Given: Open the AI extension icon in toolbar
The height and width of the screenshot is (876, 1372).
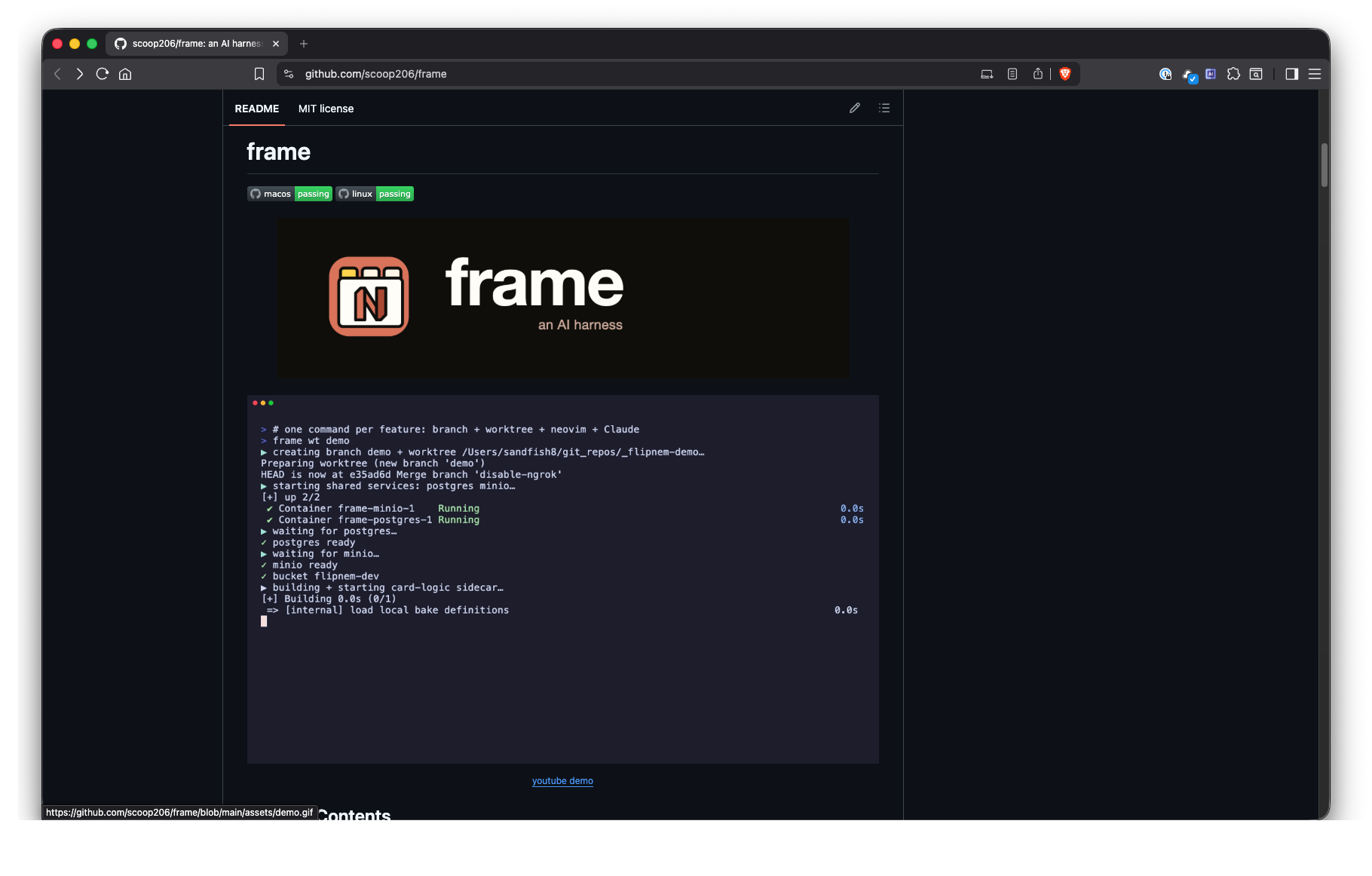Looking at the screenshot, I should click(1211, 74).
